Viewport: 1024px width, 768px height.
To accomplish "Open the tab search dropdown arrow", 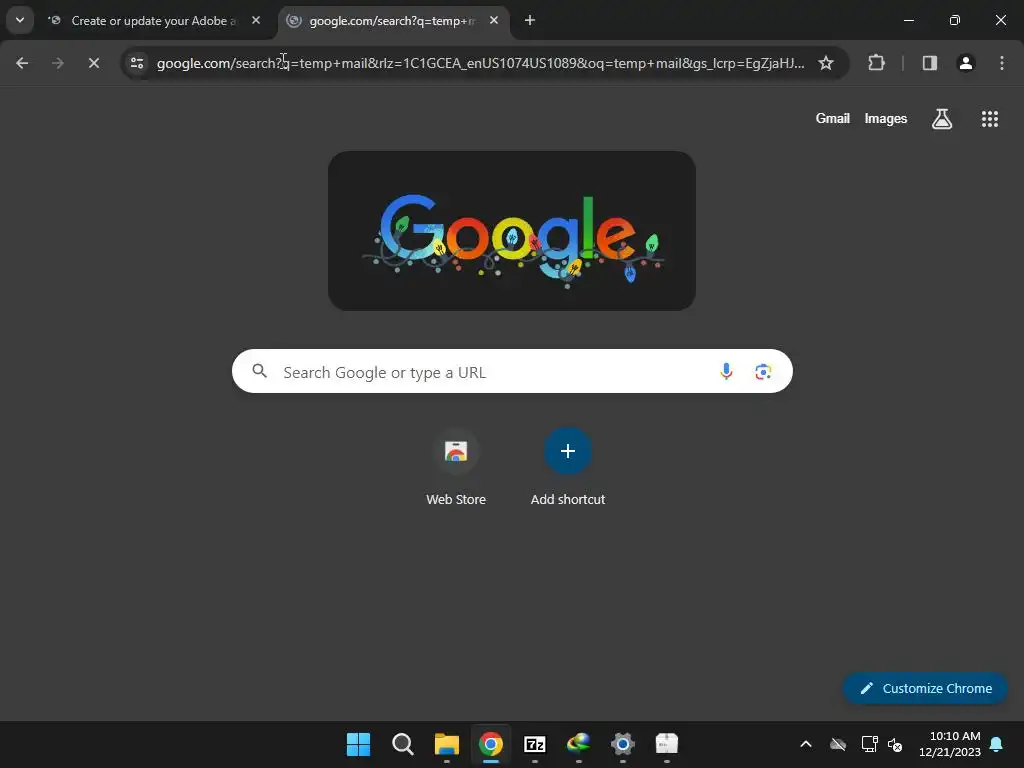I will 20,20.
